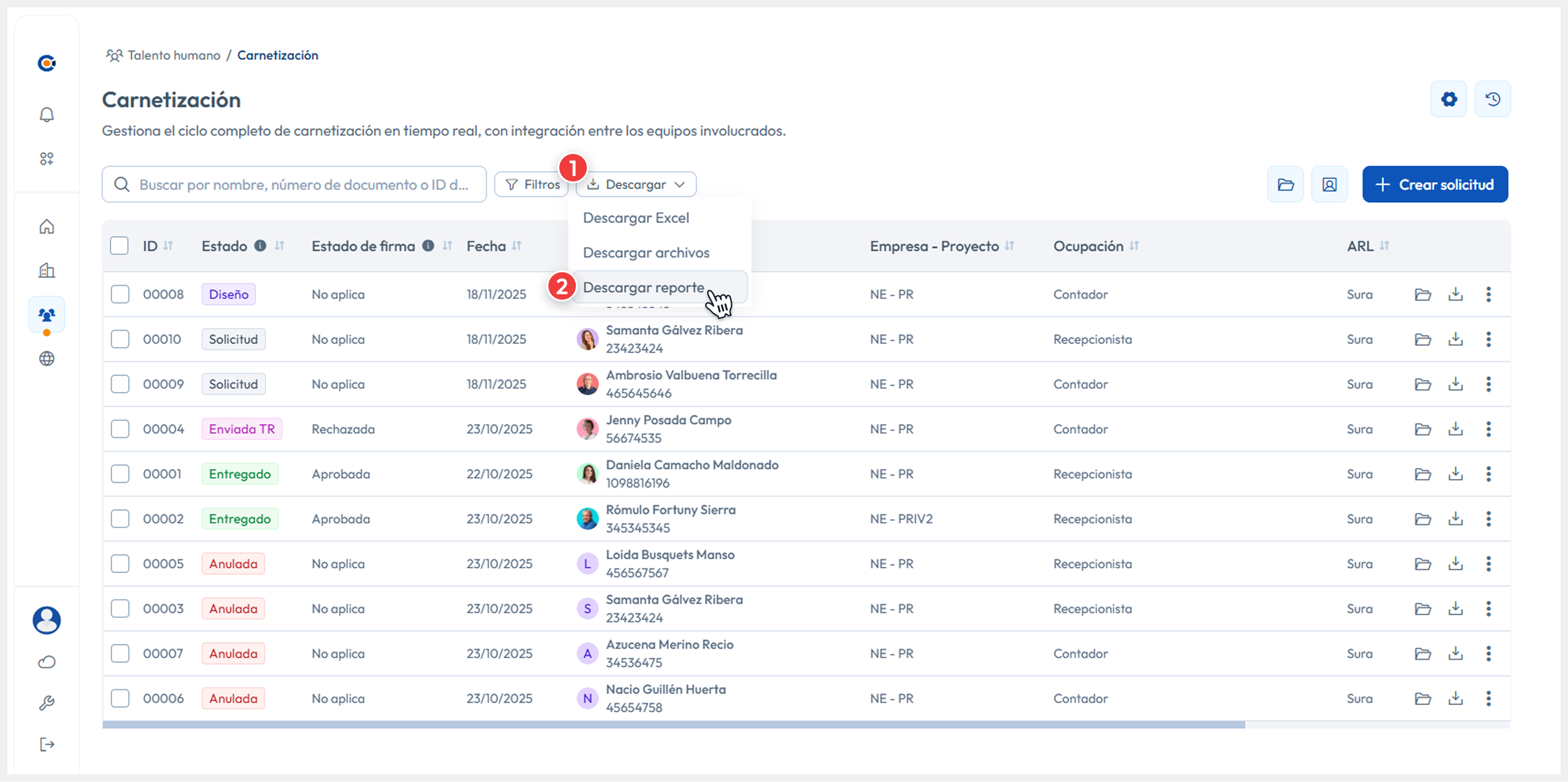Viewport: 1568px width, 782px height.
Task: Open the ID card icon near Crear solicitud
Action: (x=1329, y=185)
